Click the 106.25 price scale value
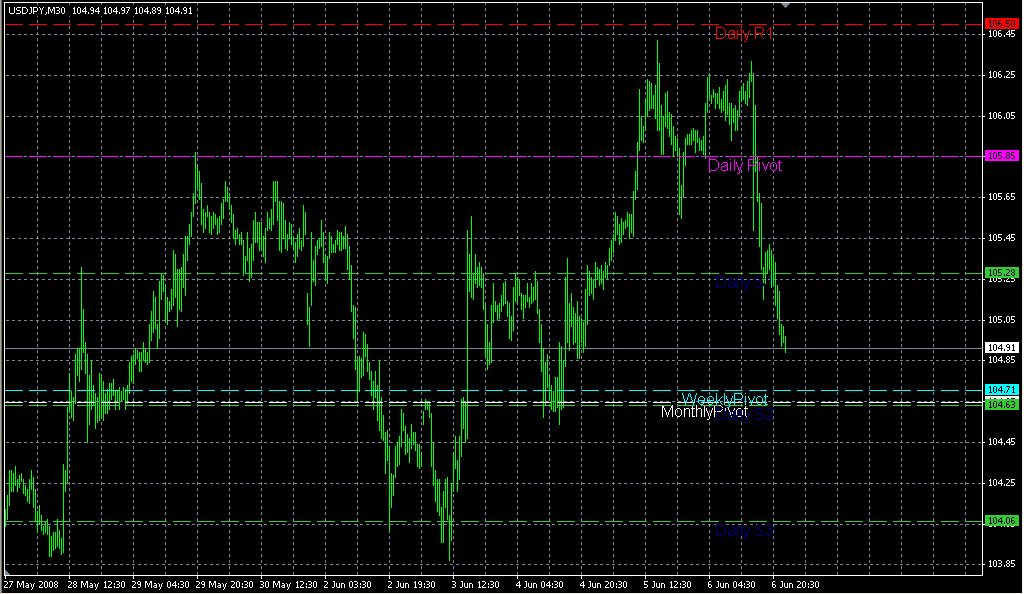 coord(1000,75)
